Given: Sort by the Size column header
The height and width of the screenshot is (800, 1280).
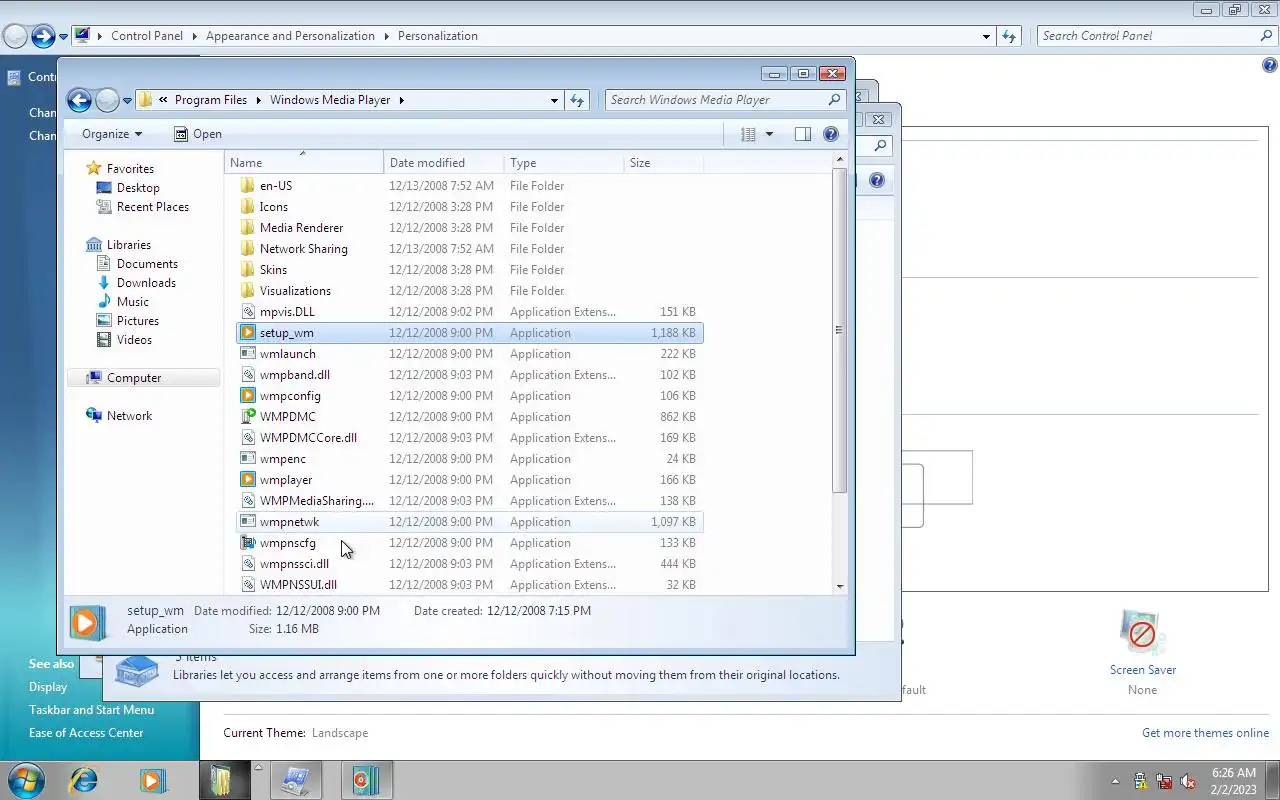Looking at the screenshot, I should pos(664,163).
